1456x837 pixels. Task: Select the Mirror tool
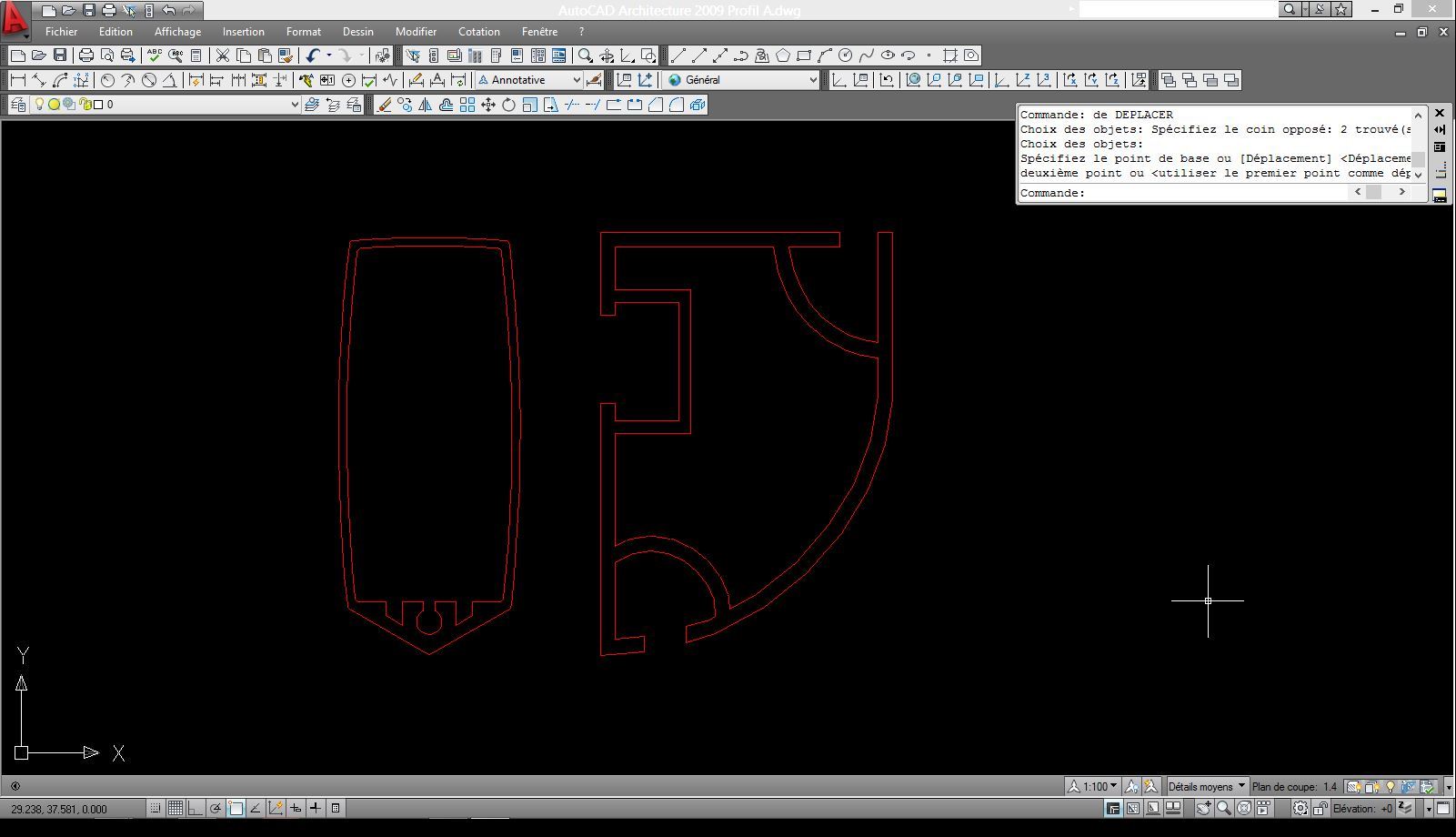click(427, 104)
